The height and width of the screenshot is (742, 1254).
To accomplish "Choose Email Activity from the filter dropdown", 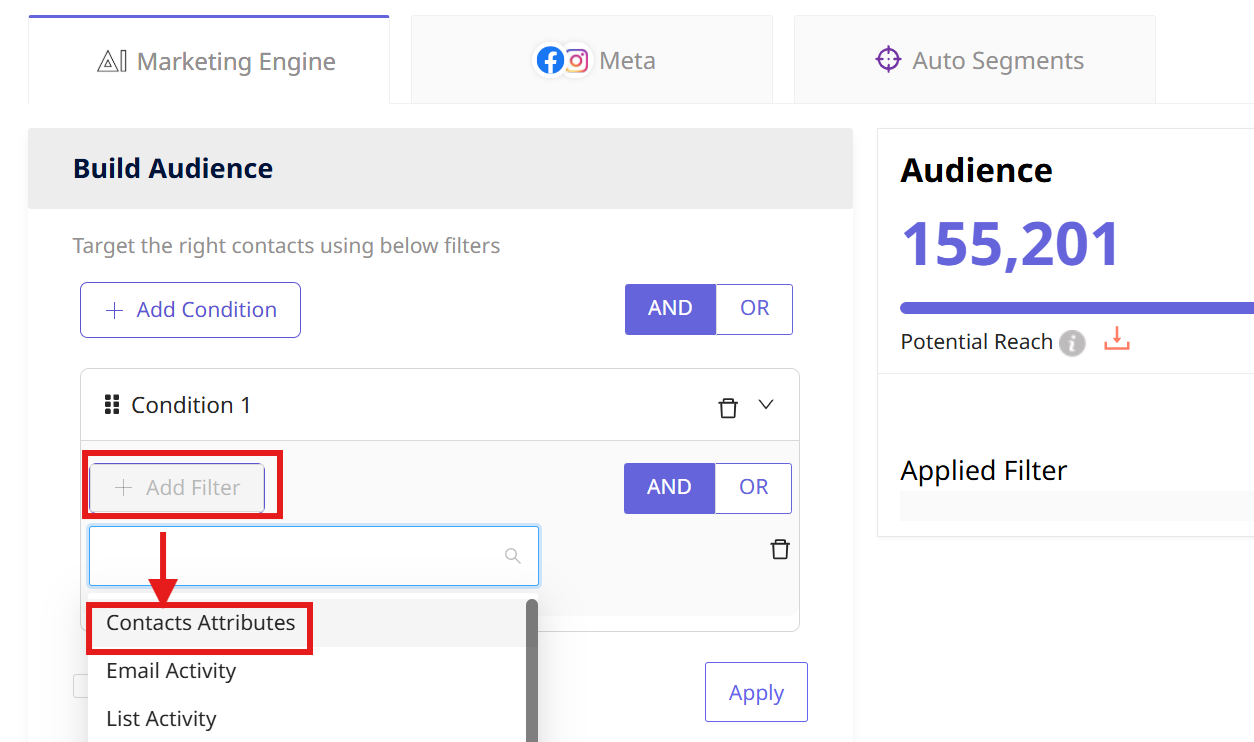I will [171, 671].
